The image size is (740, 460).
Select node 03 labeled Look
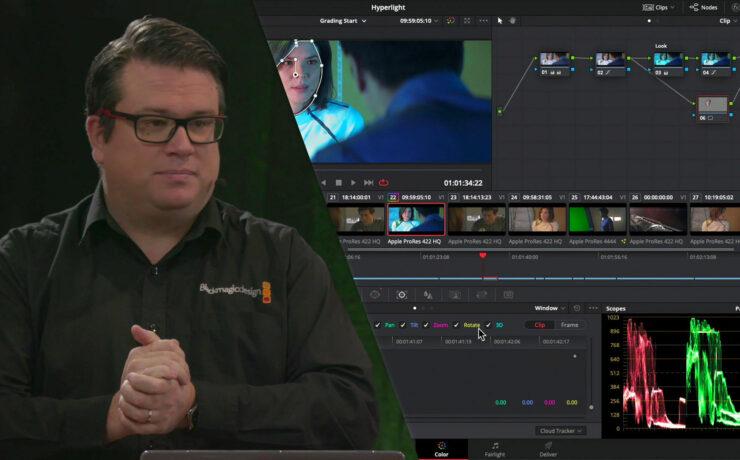coord(668,64)
